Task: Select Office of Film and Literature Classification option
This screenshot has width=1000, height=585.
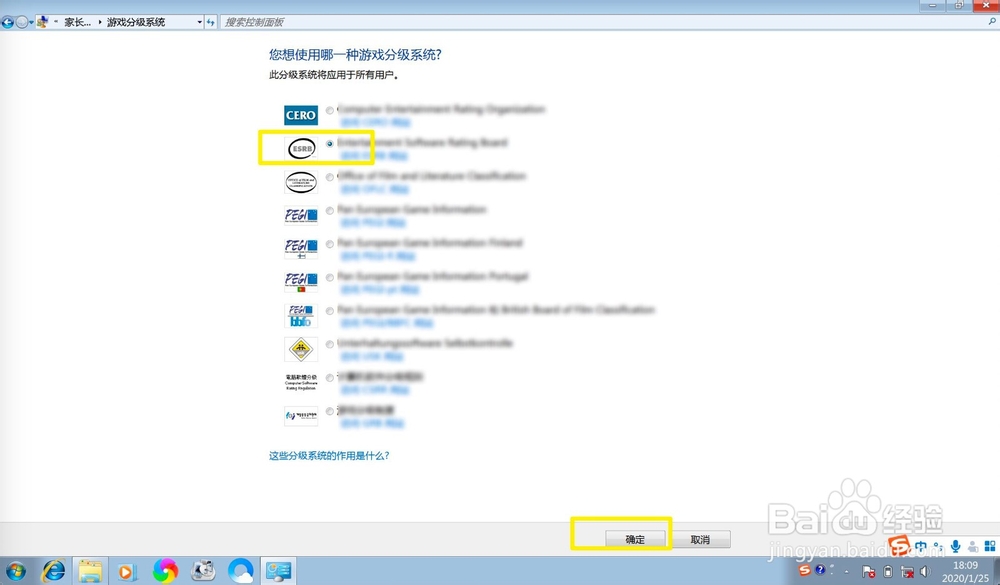Action: coord(330,177)
